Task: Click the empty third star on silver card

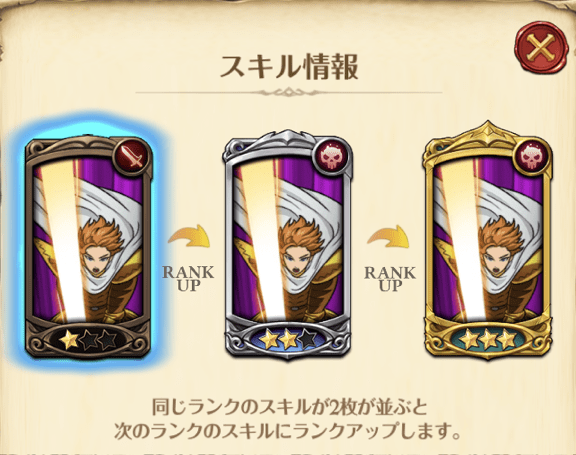Action: click(307, 339)
